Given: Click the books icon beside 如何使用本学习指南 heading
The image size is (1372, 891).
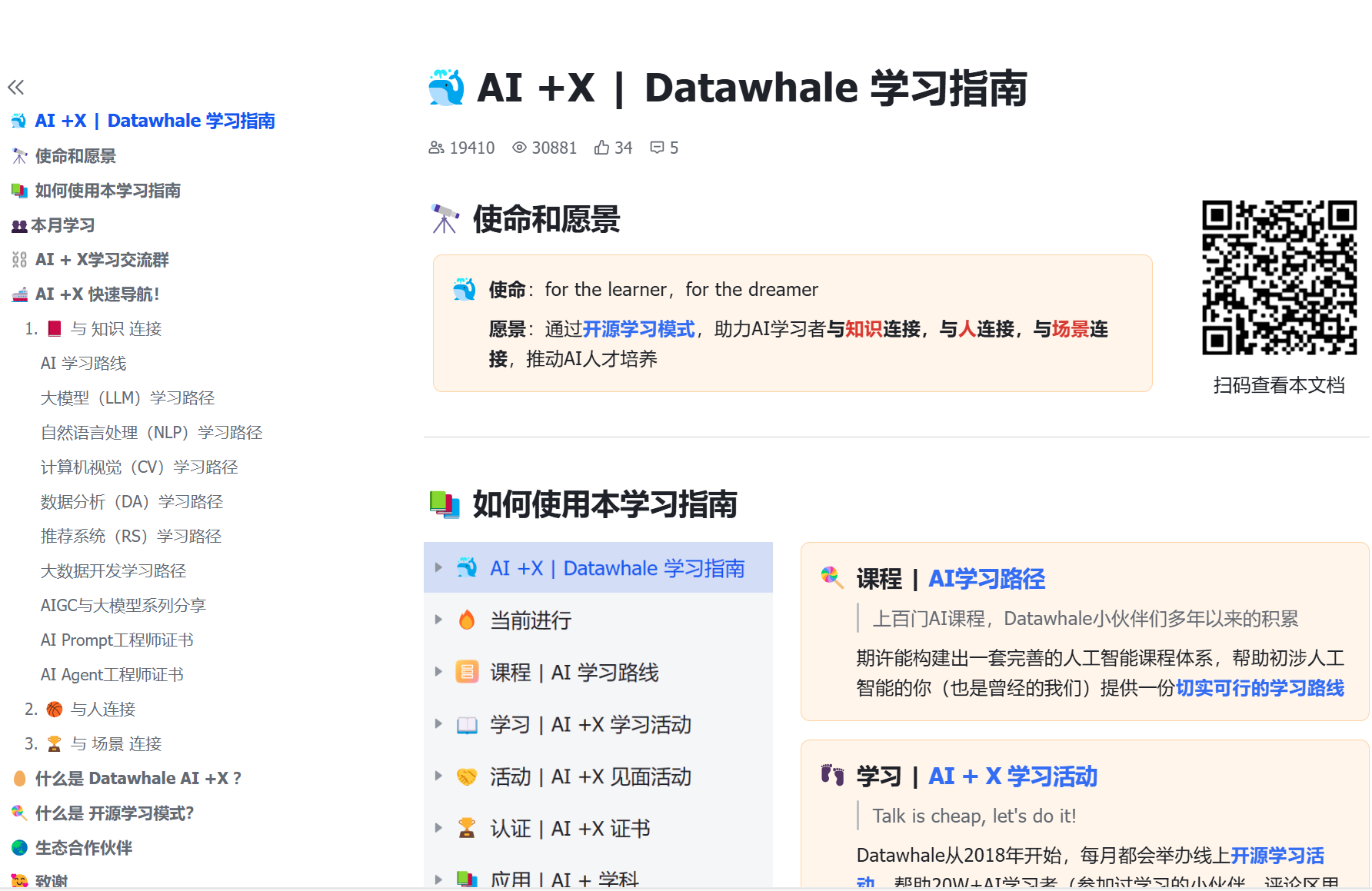Looking at the screenshot, I should [x=445, y=504].
